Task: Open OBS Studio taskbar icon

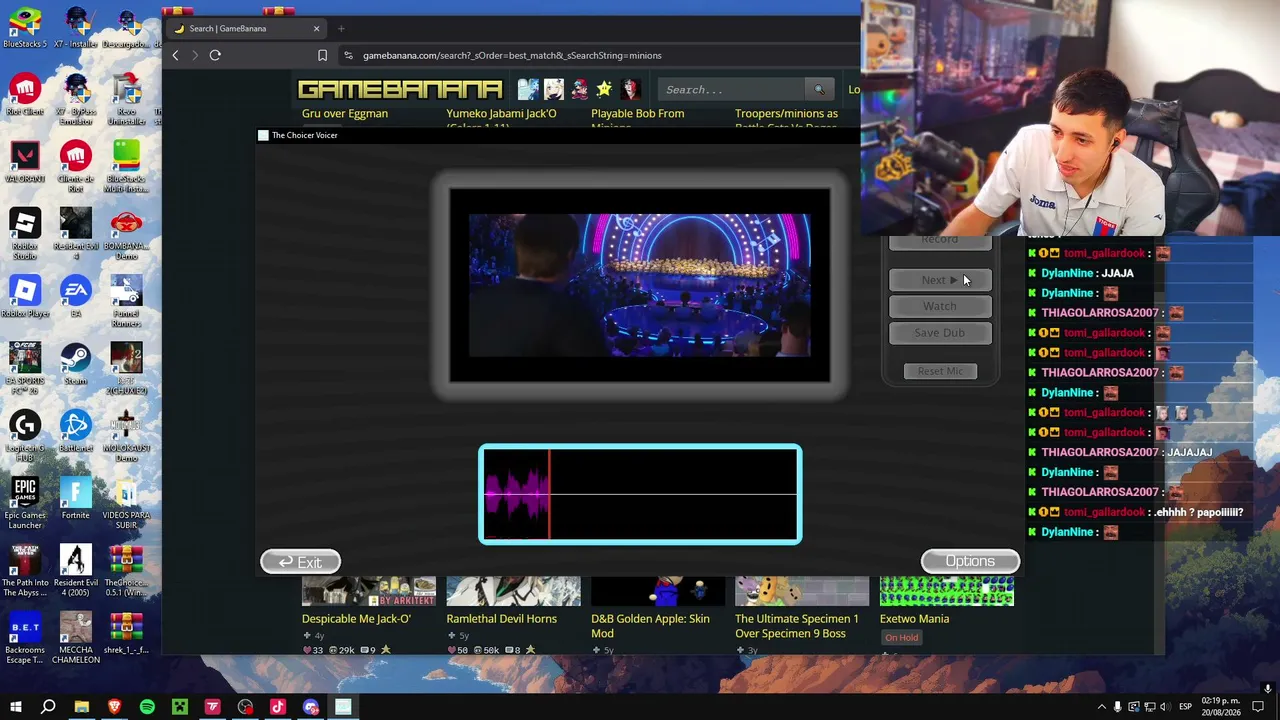Action: [245, 707]
